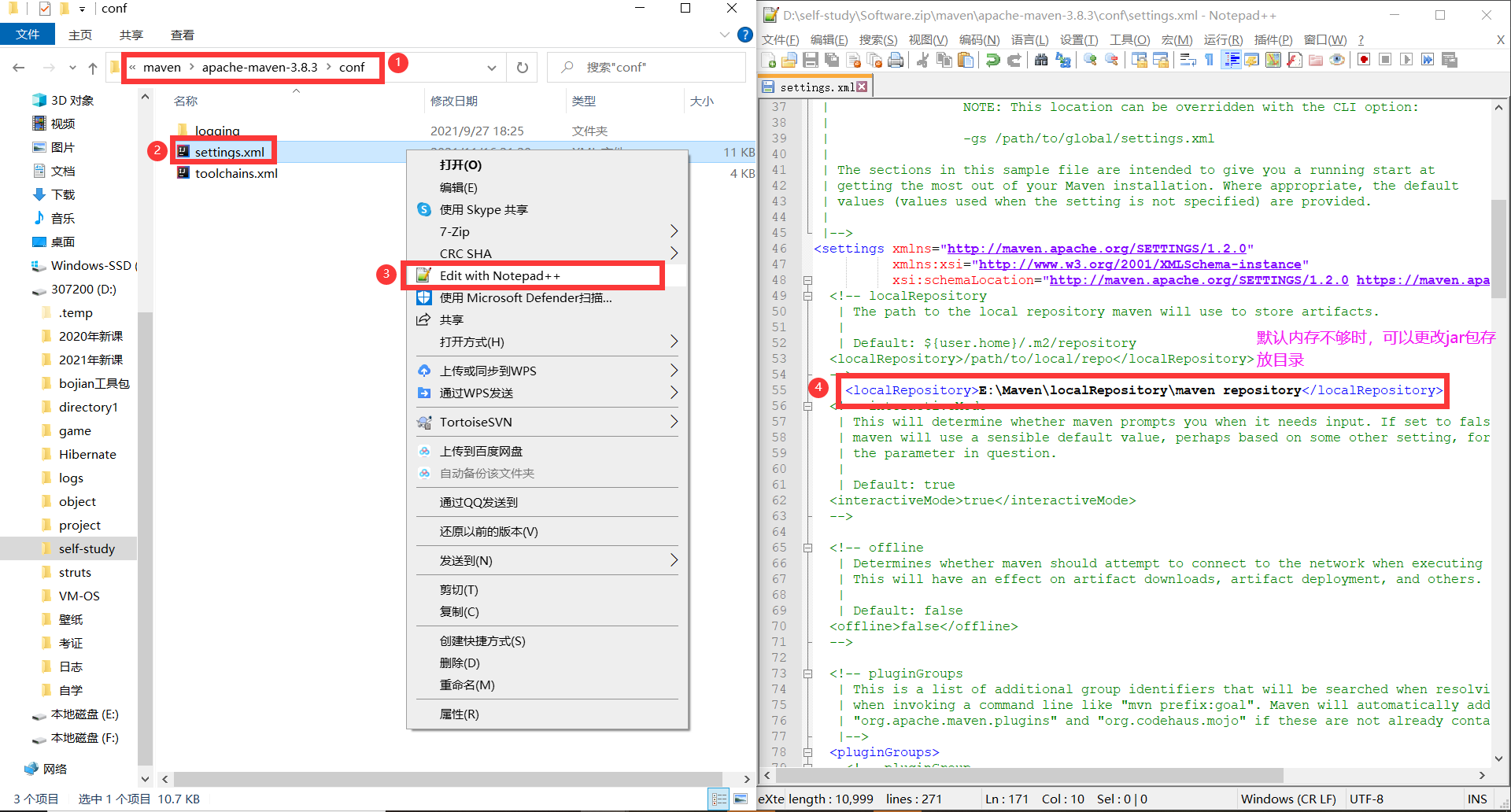
Task: Expand the TortoiseSVN submenu arrow
Action: [674, 422]
